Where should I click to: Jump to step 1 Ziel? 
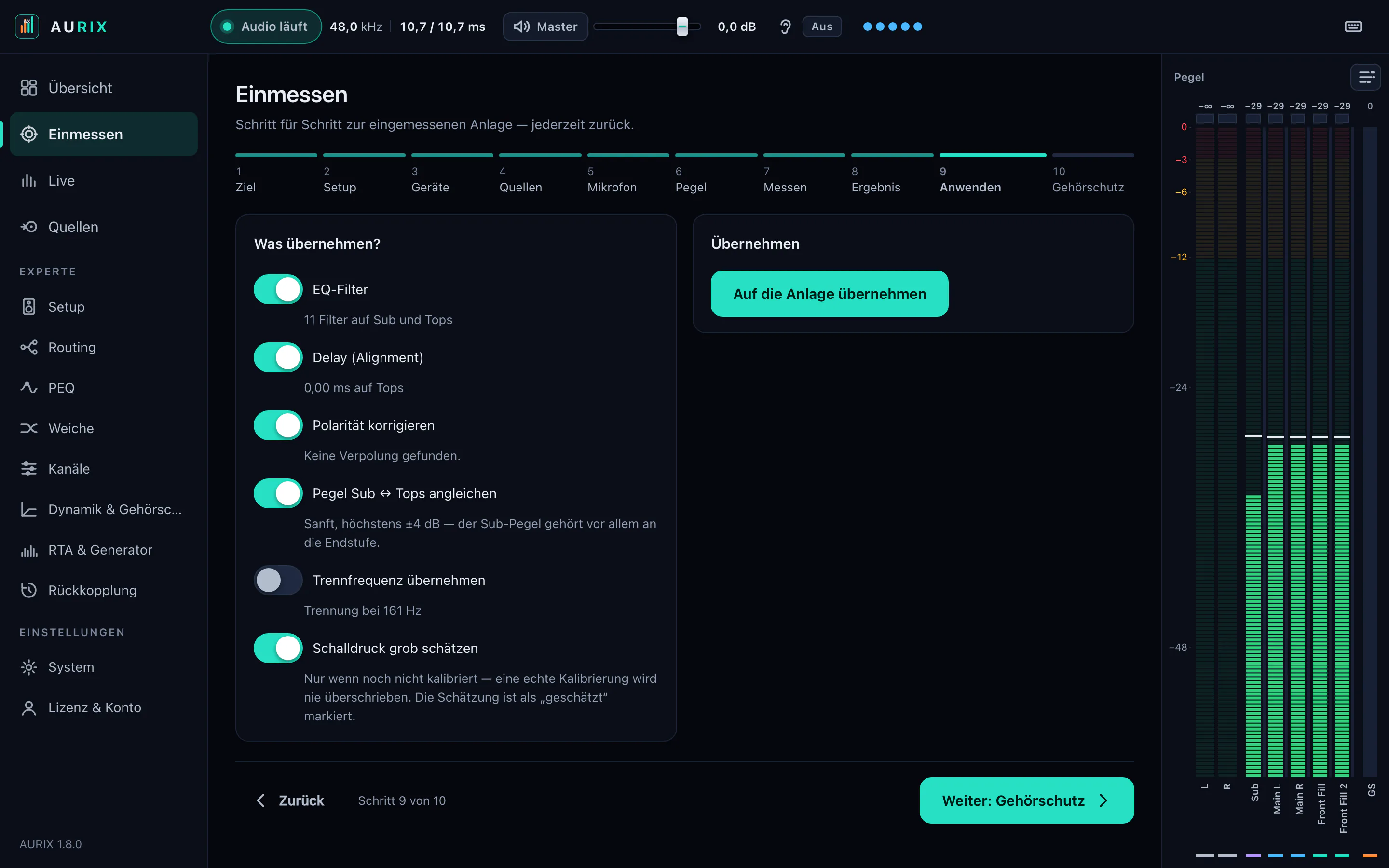tap(276, 175)
